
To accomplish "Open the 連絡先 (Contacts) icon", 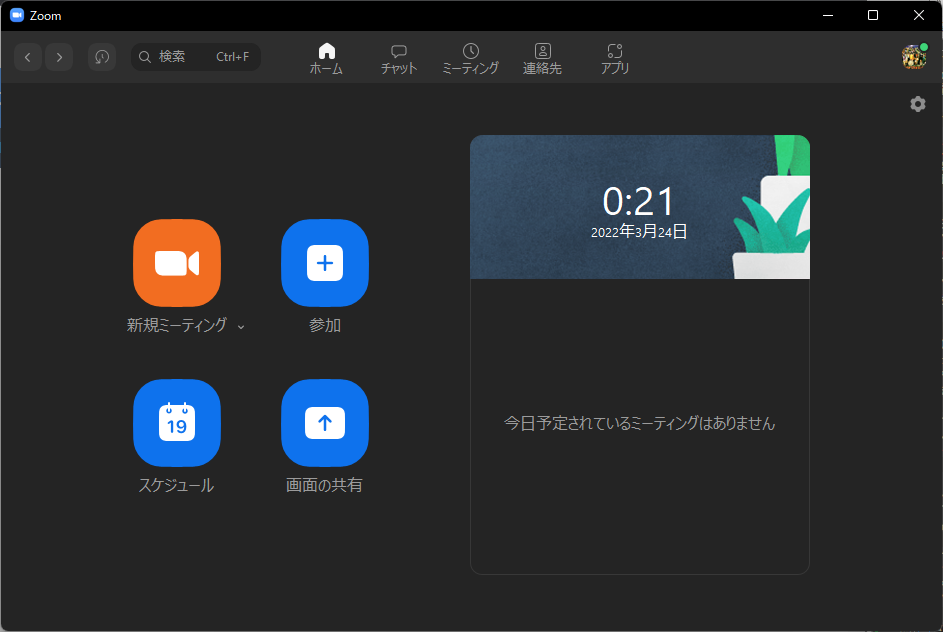I will tap(543, 57).
